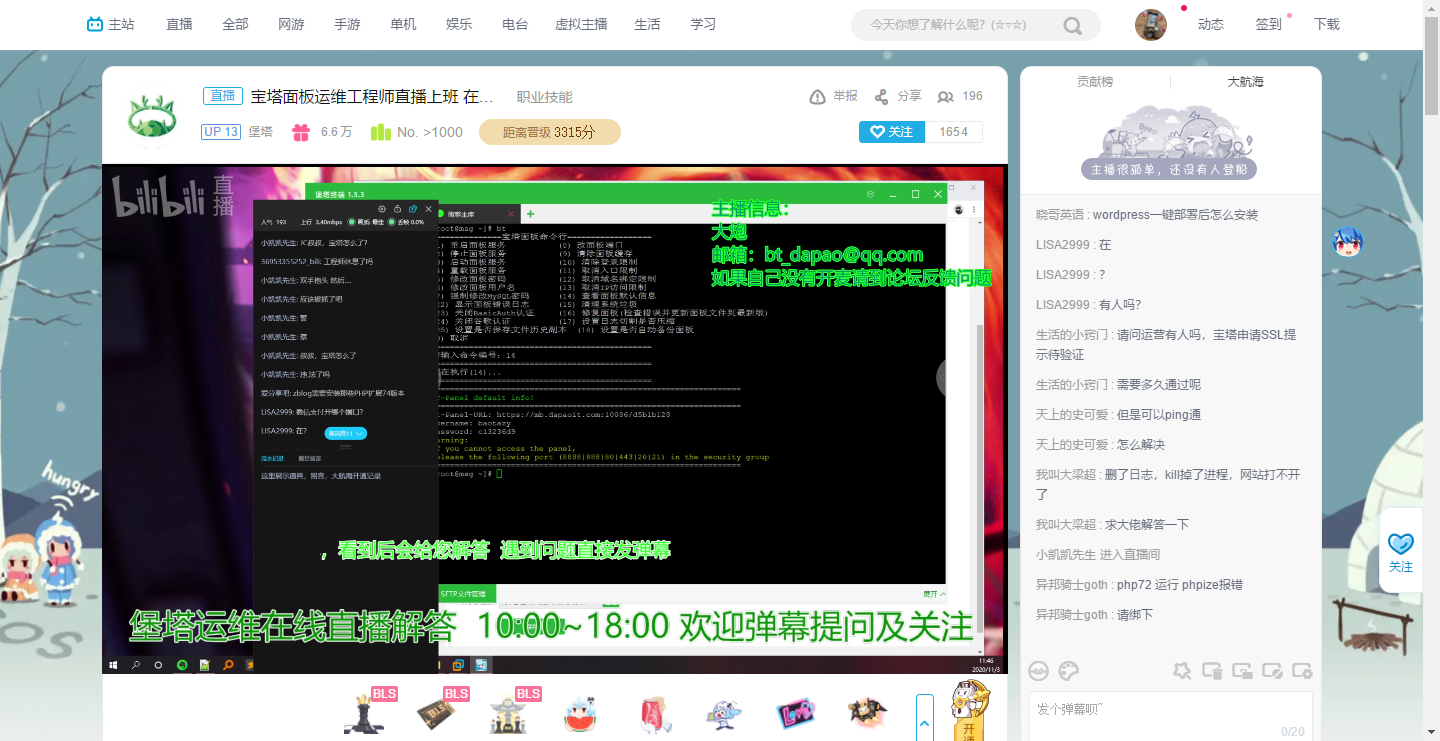This screenshot has height=741, width=1440.
Task: Click the 举报 report icon
Action: click(818, 97)
